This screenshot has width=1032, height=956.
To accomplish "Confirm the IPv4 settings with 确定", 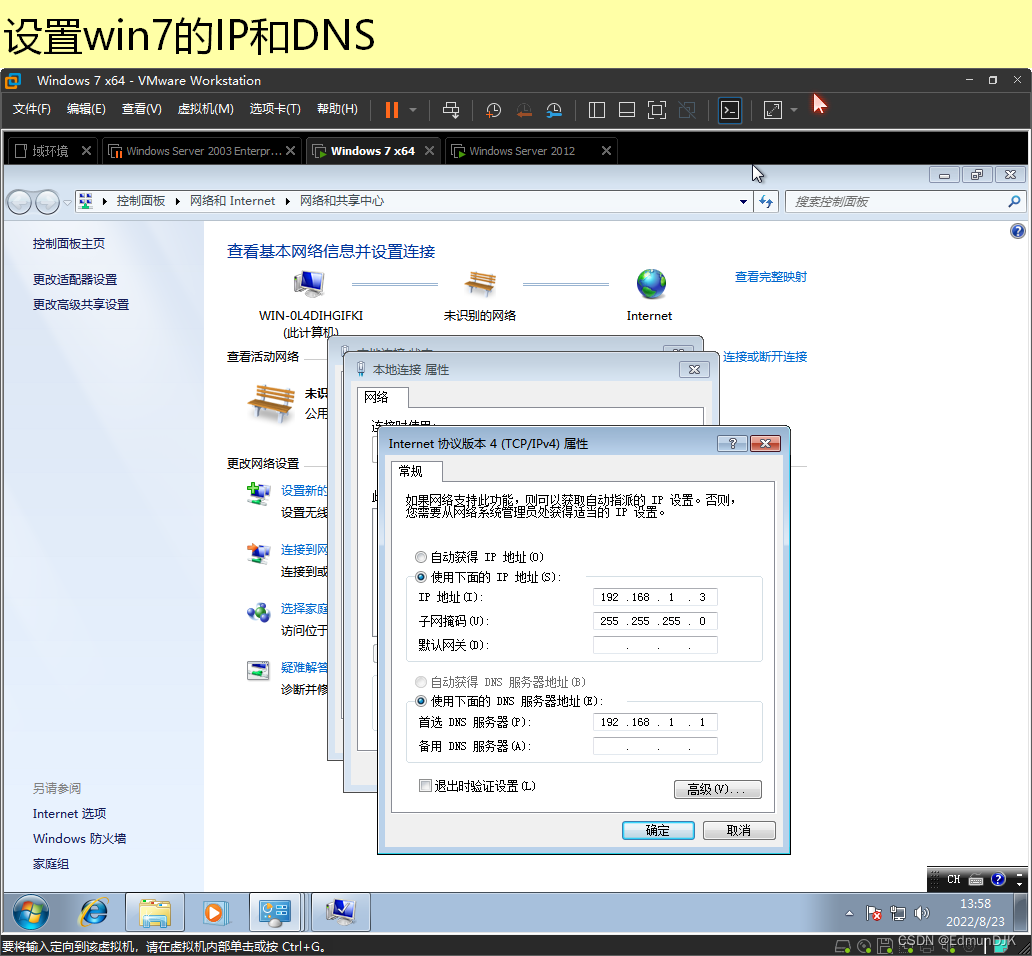I will [x=658, y=830].
